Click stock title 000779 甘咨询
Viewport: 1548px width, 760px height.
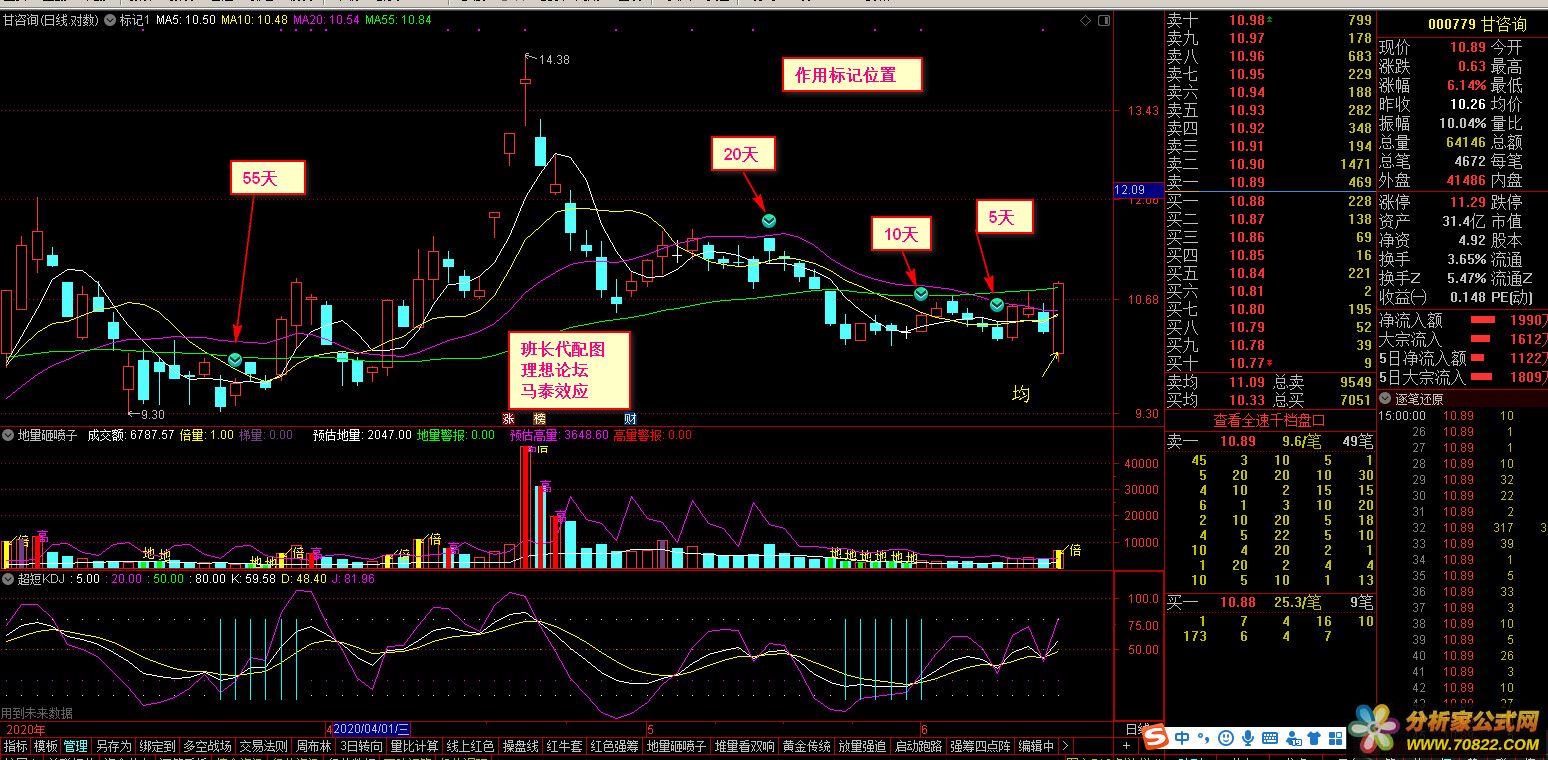tap(1477, 24)
